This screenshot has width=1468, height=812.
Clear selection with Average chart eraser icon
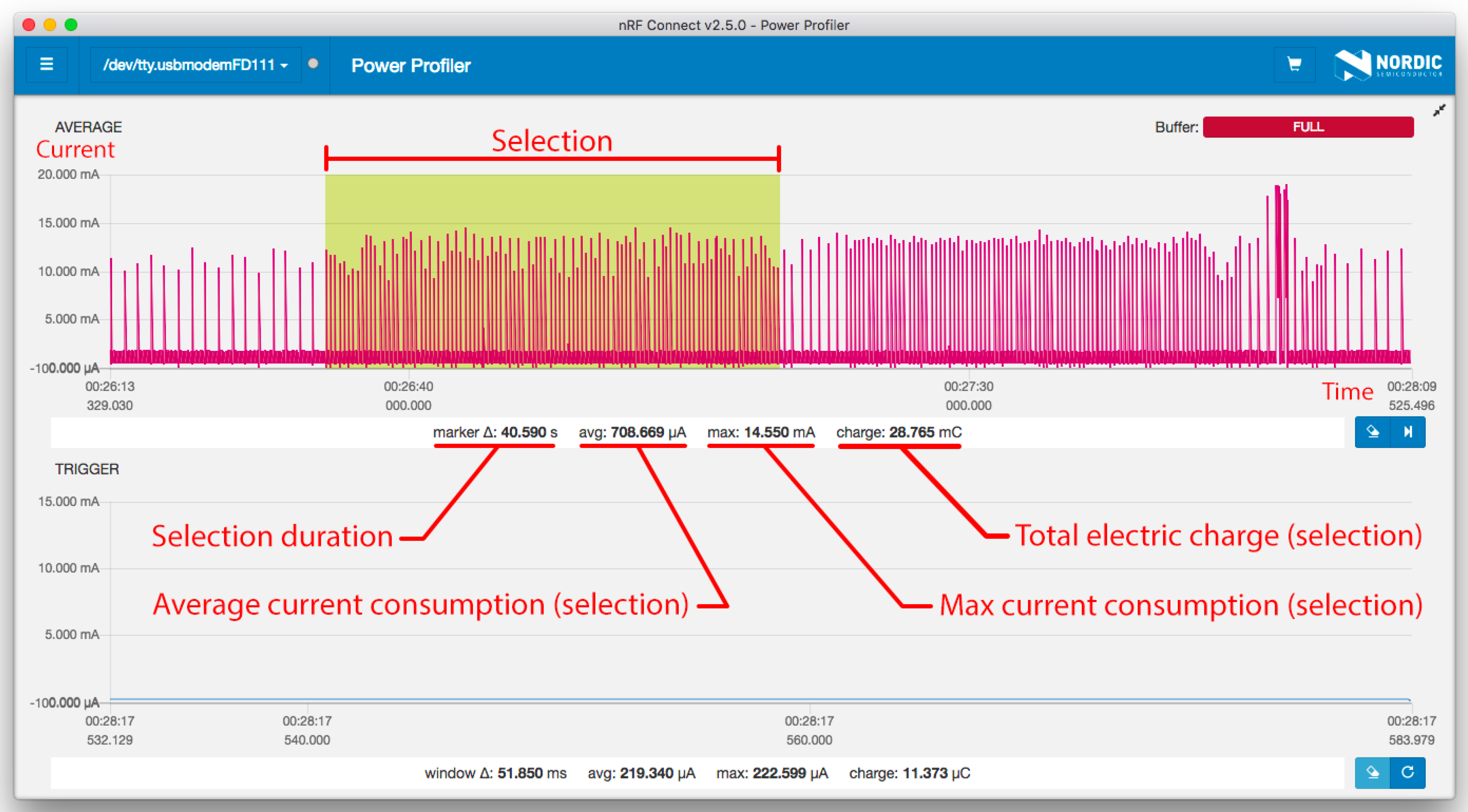[x=1372, y=432]
